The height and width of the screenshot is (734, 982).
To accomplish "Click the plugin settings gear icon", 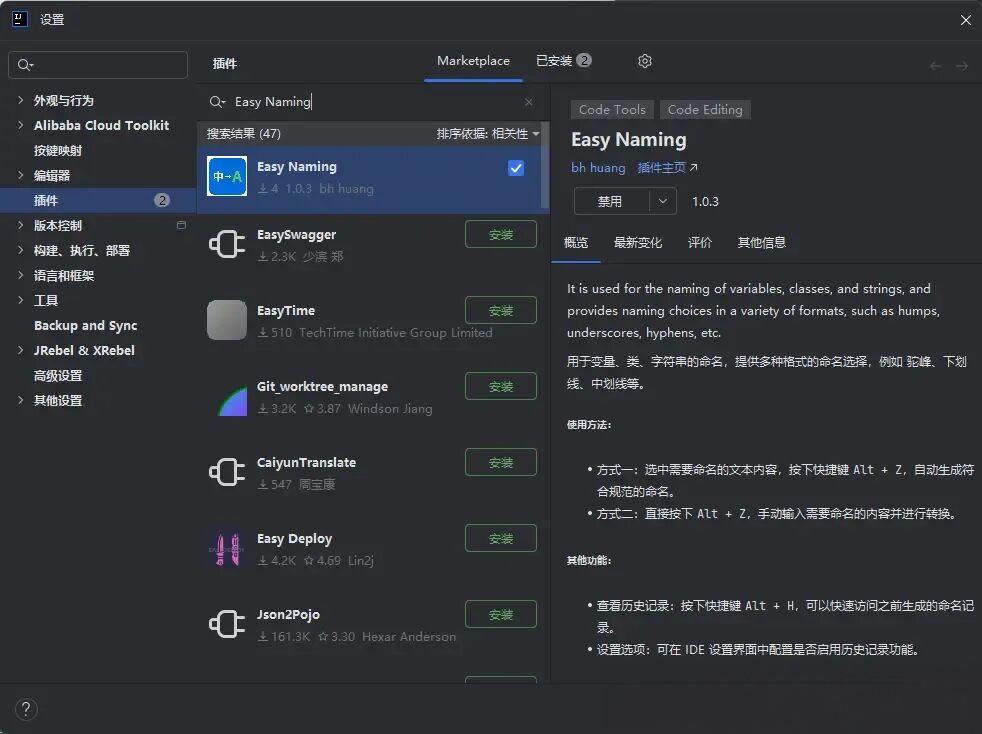I will click(645, 61).
